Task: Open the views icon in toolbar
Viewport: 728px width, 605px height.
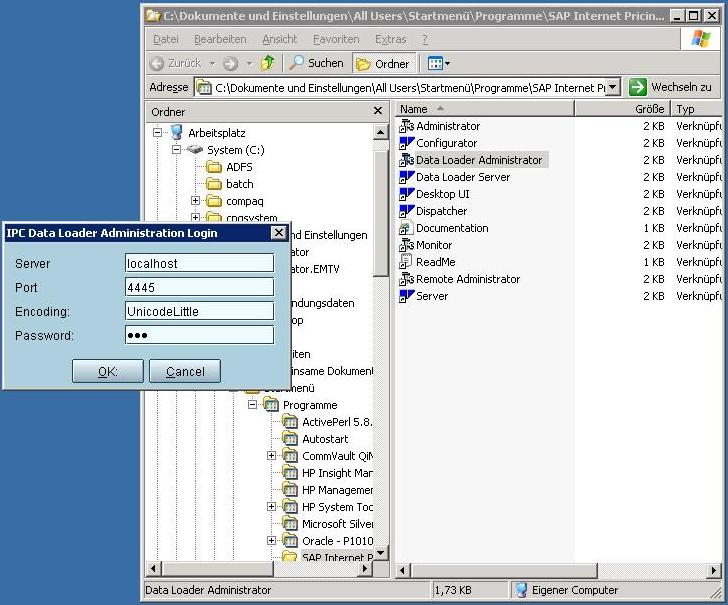Action: coord(436,63)
